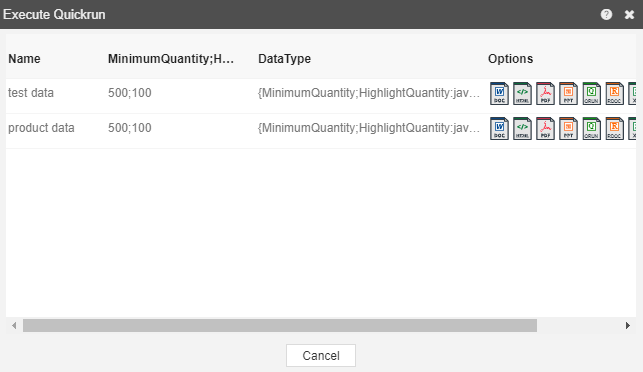The image size is (643, 372).
Task: Click the horizontal scrollbar thumb
Action: tap(280, 326)
